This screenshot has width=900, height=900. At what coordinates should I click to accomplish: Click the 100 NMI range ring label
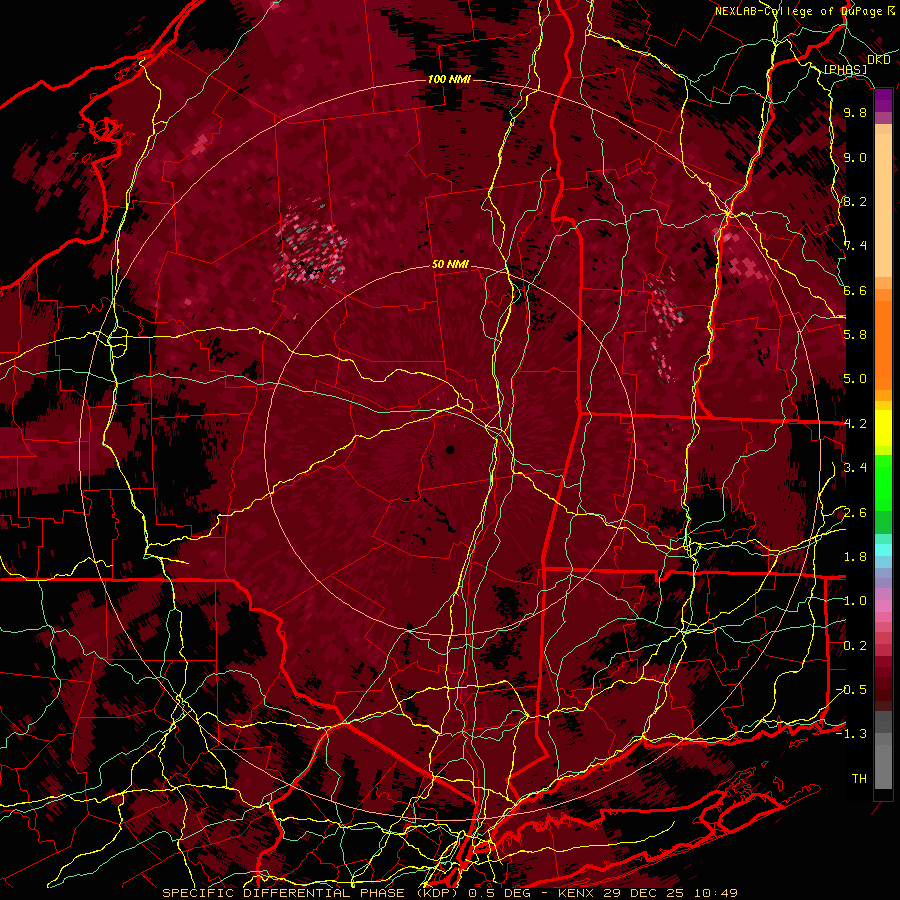coord(449,79)
